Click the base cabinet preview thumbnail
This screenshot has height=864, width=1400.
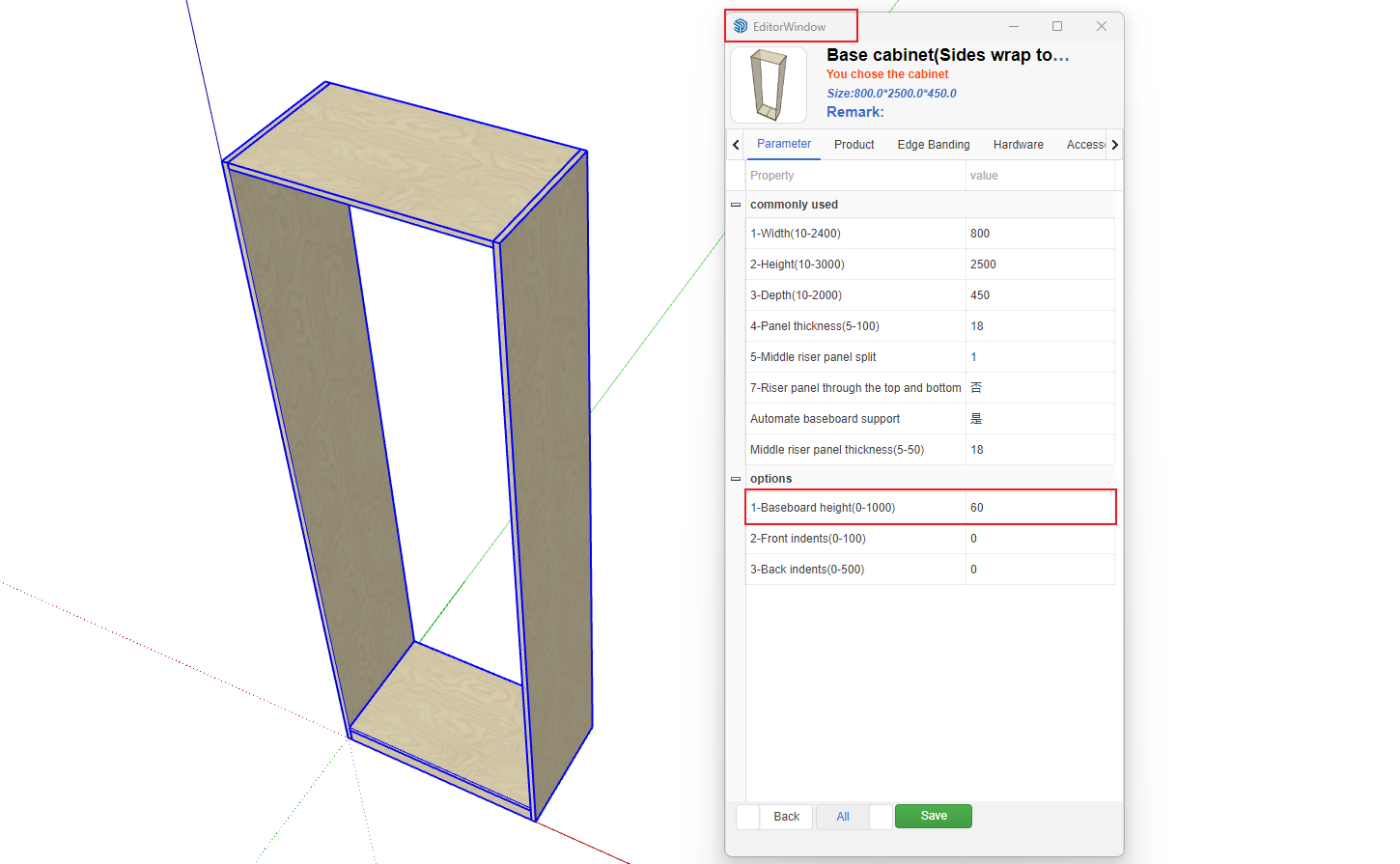pos(769,85)
